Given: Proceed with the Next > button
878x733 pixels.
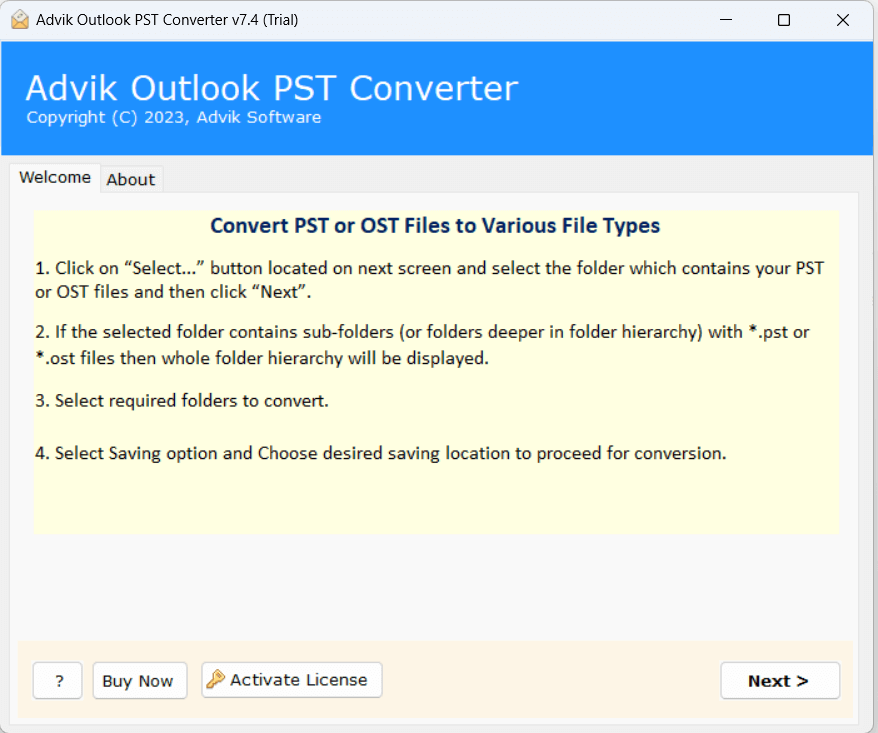Looking at the screenshot, I should [780, 681].
